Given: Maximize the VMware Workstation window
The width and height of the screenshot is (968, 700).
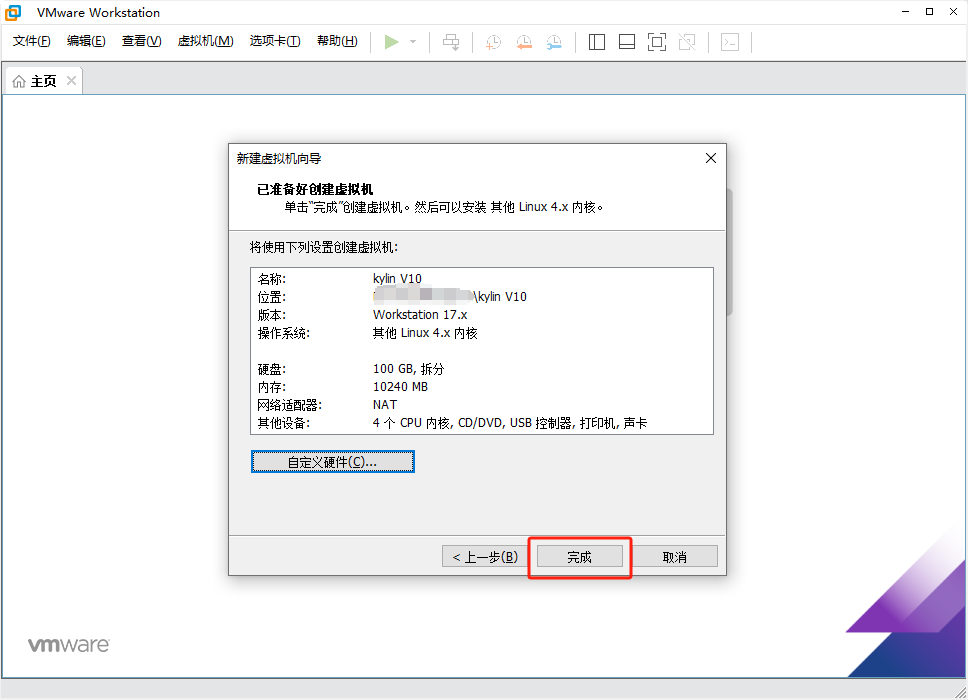Looking at the screenshot, I should [x=929, y=12].
